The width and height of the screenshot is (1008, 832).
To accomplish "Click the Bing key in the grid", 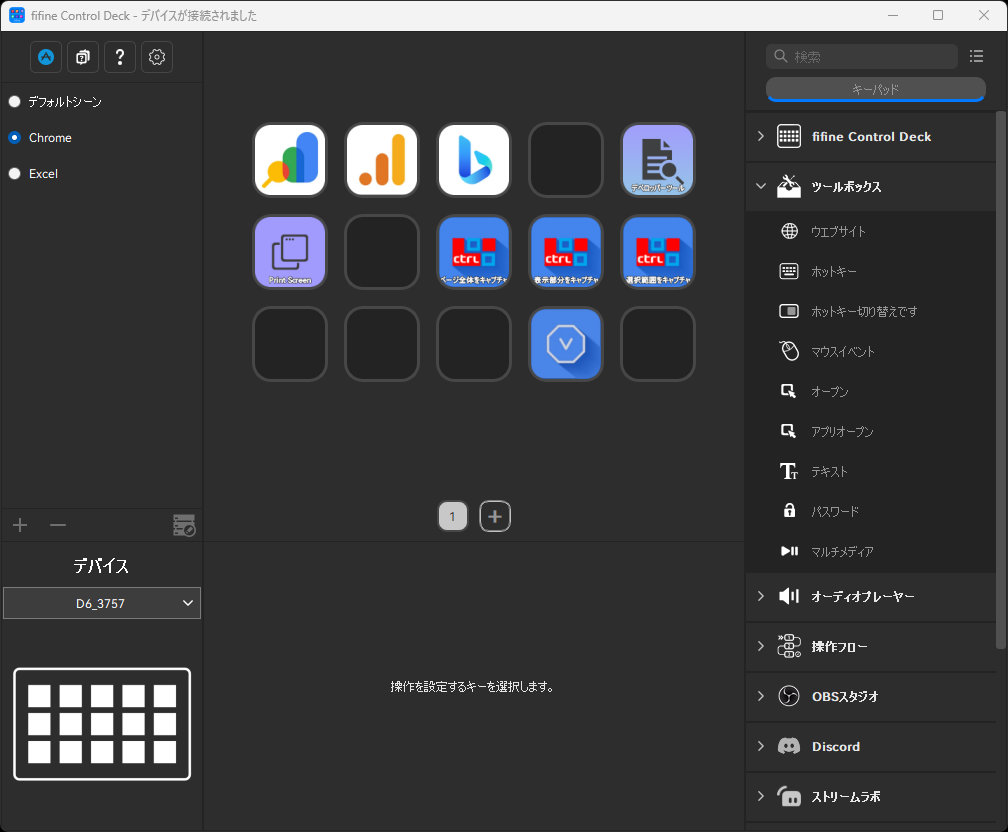I will coord(473,160).
